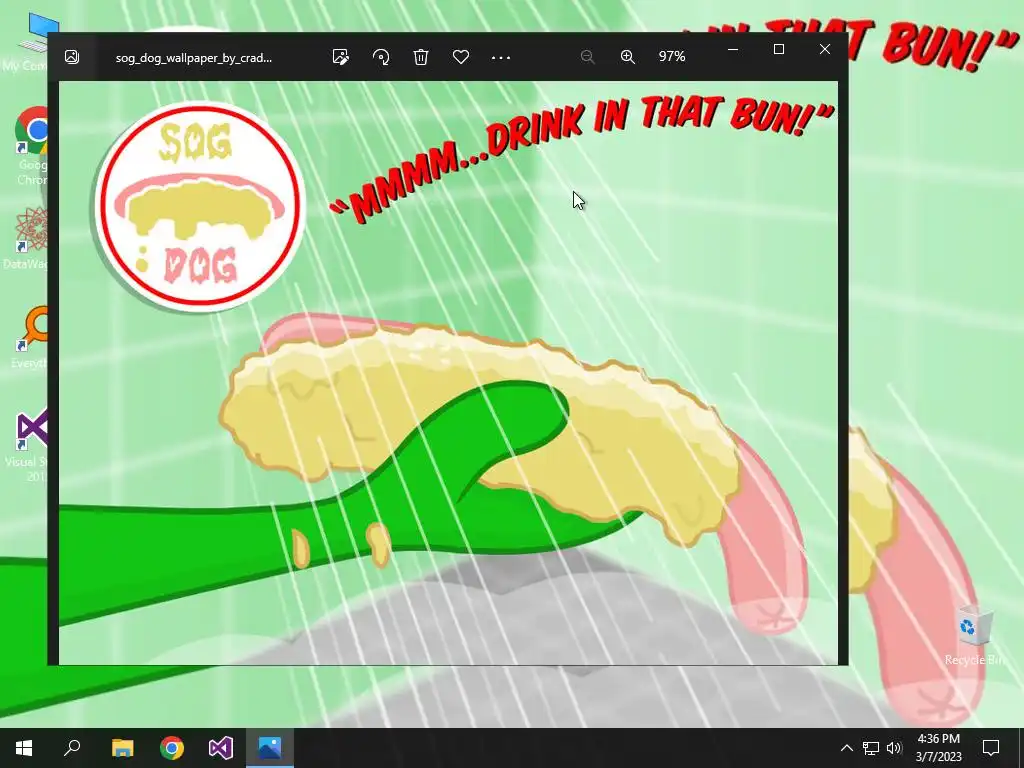Maximize the Photos window

pos(778,49)
